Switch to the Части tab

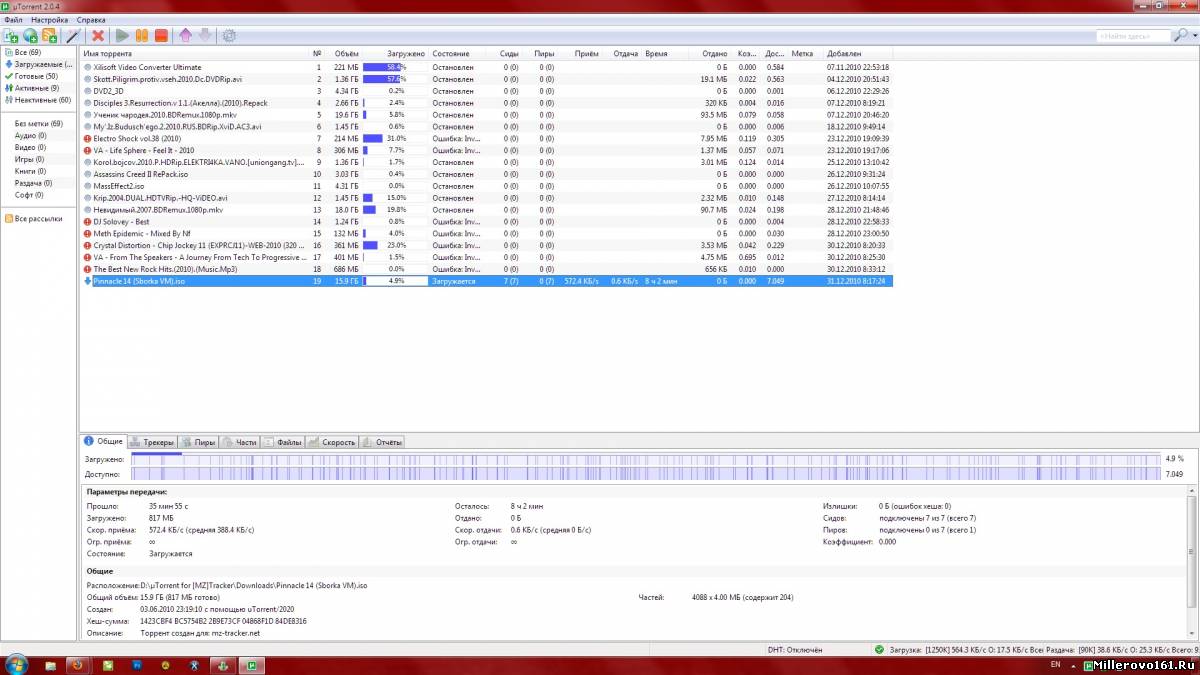pos(240,442)
